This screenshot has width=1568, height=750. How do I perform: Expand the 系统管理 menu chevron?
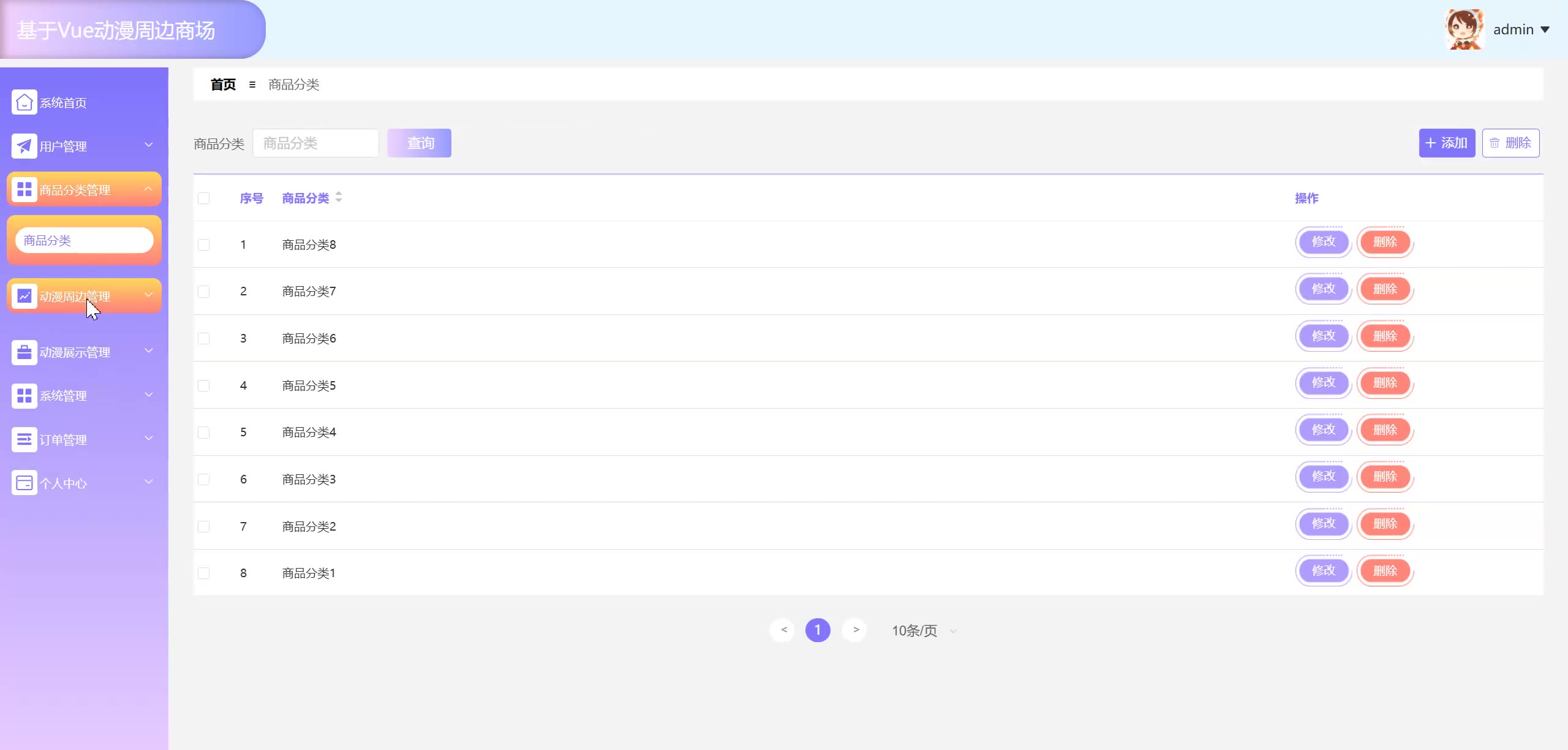(148, 395)
